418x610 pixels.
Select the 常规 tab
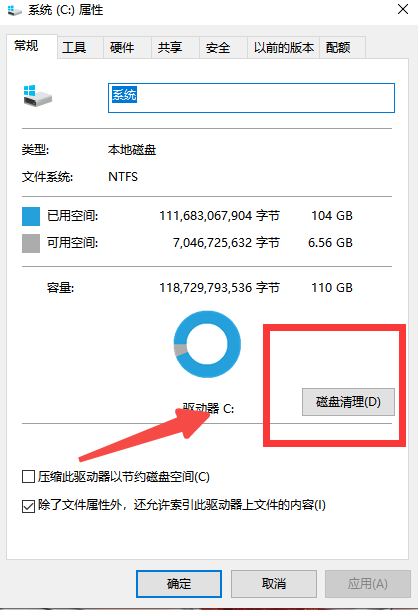pyautogui.click(x=32, y=46)
